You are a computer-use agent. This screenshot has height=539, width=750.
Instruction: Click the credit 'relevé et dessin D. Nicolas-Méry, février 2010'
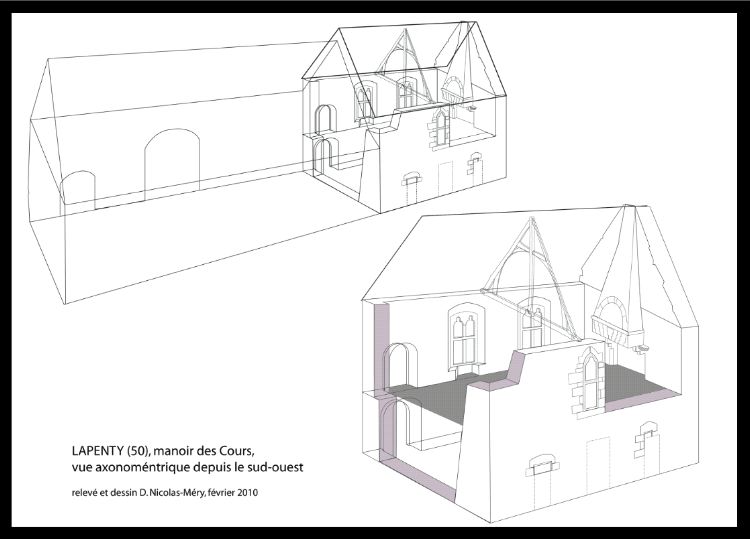[165, 493]
